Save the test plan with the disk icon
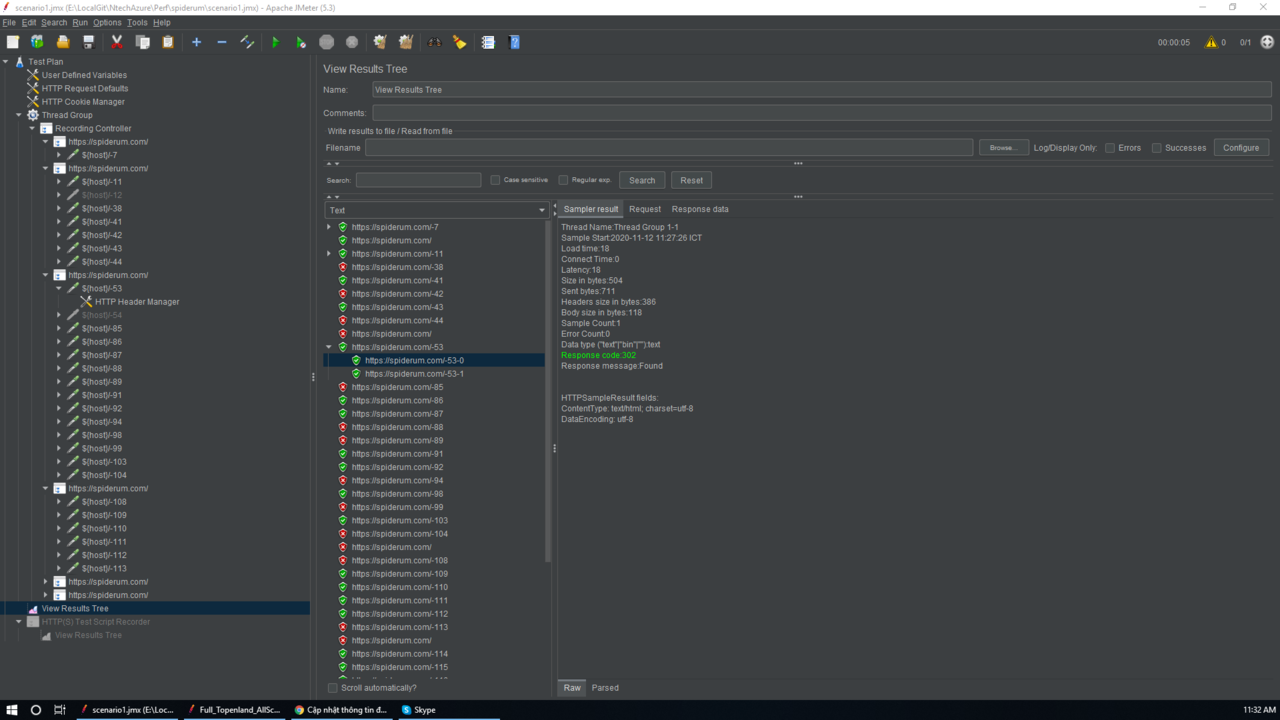1280x720 pixels. pyautogui.click(x=88, y=42)
